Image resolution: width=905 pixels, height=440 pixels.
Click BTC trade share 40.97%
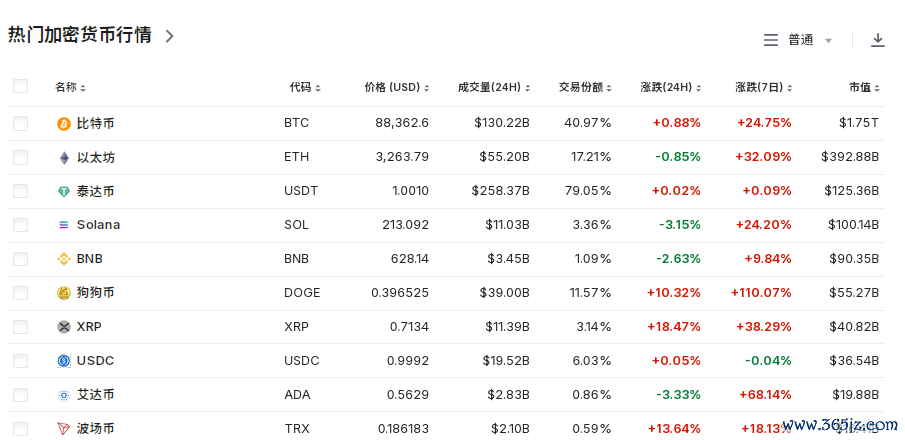(x=589, y=123)
